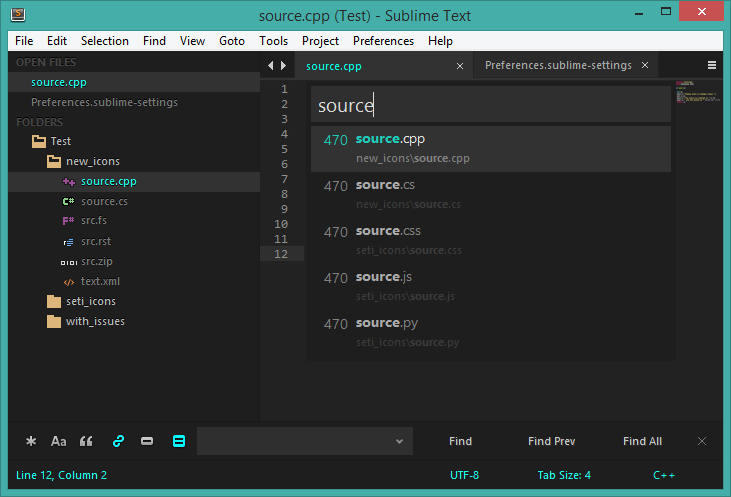
Task: Choose source.js result in quick panel
Action: (491, 287)
